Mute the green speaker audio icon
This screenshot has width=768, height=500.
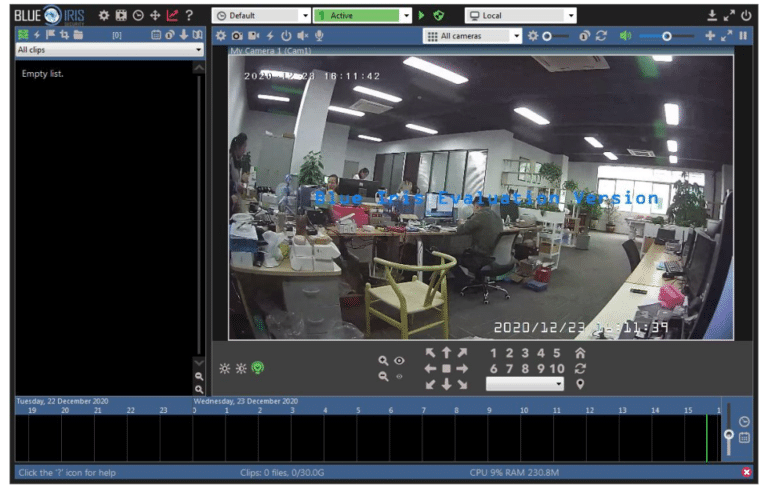click(625, 35)
